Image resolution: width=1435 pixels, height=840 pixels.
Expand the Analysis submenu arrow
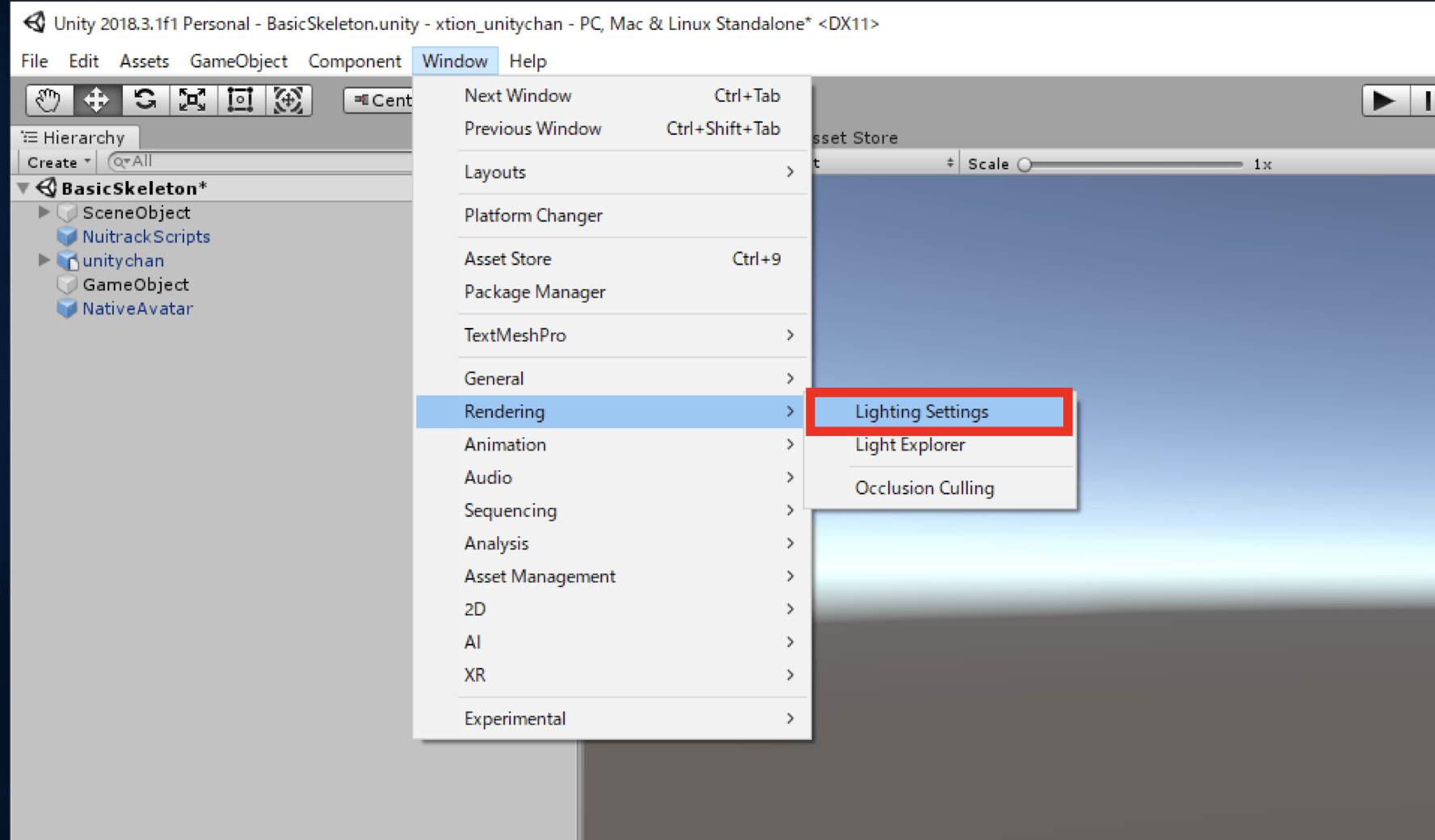tap(790, 543)
